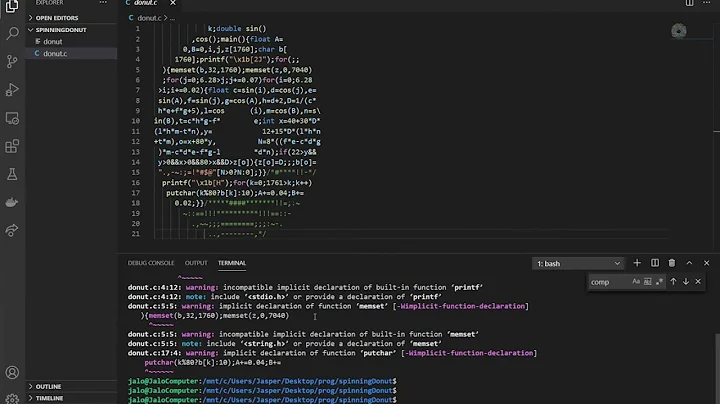Maximize the panel with the chevron-up icon
Image resolution: width=720 pixels, height=404 pixels.
[x=689, y=263]
